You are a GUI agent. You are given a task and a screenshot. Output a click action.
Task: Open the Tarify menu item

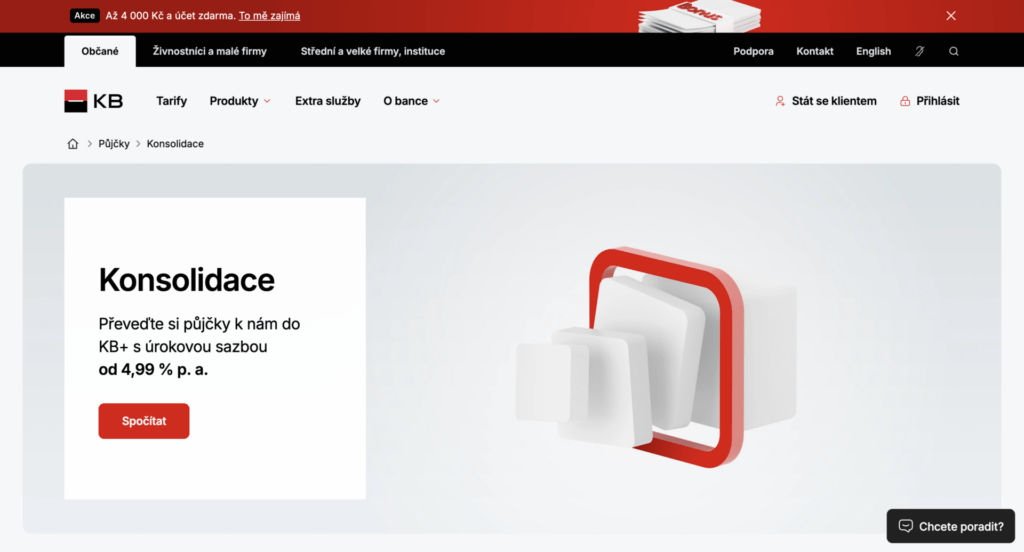(171, 101)
